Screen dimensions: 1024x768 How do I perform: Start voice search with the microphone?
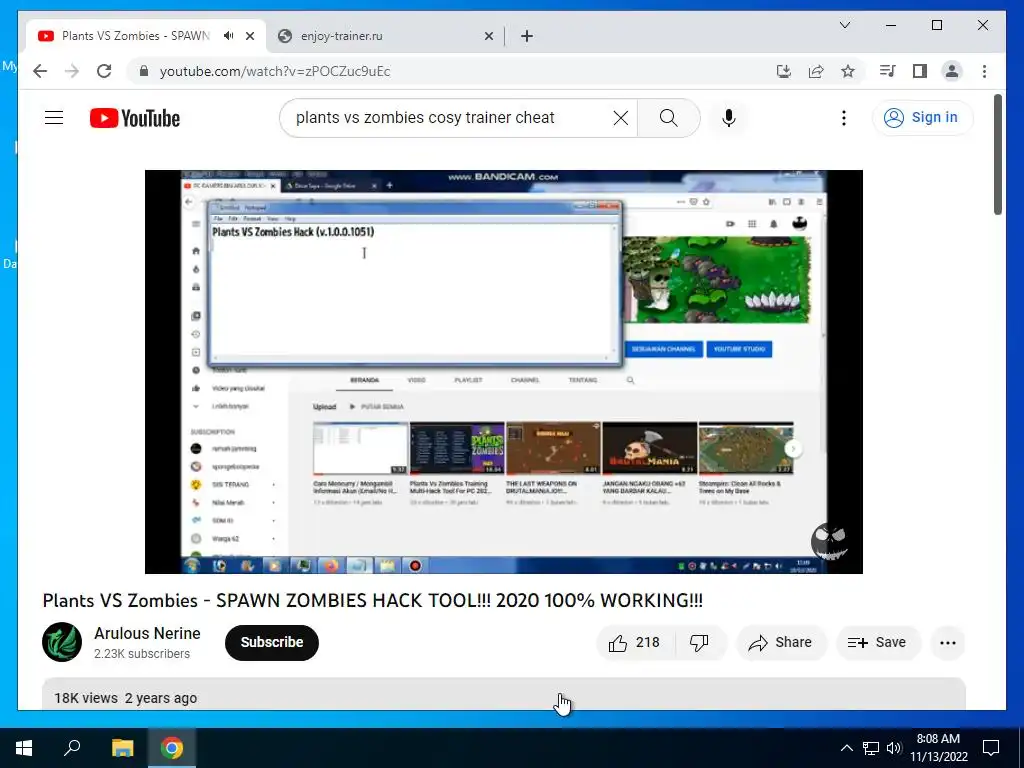pyautogui.click(x=729, y=118)
